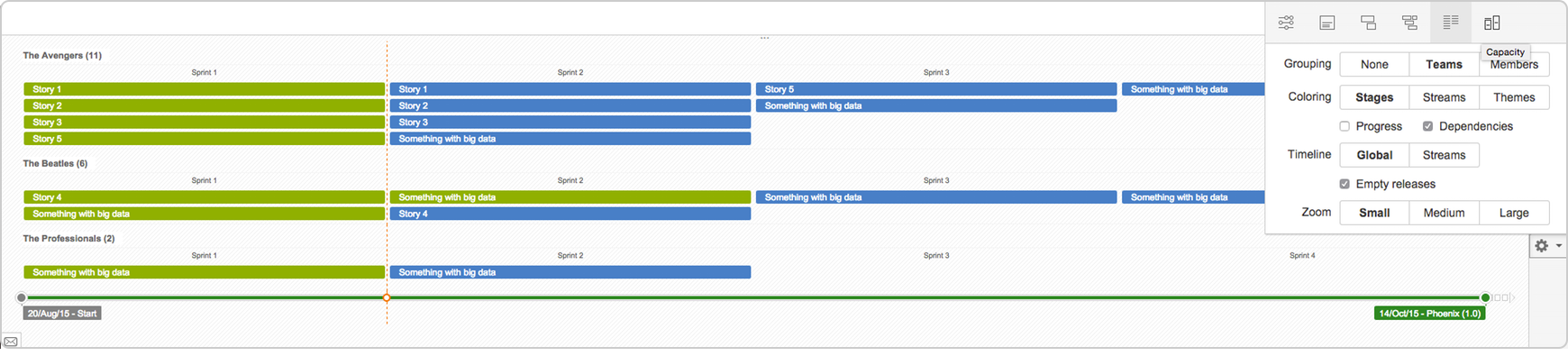The width and height of the screenshot is (1568, 356).
Task: Click the gear settings icon
Action: tap(1542, 245)
